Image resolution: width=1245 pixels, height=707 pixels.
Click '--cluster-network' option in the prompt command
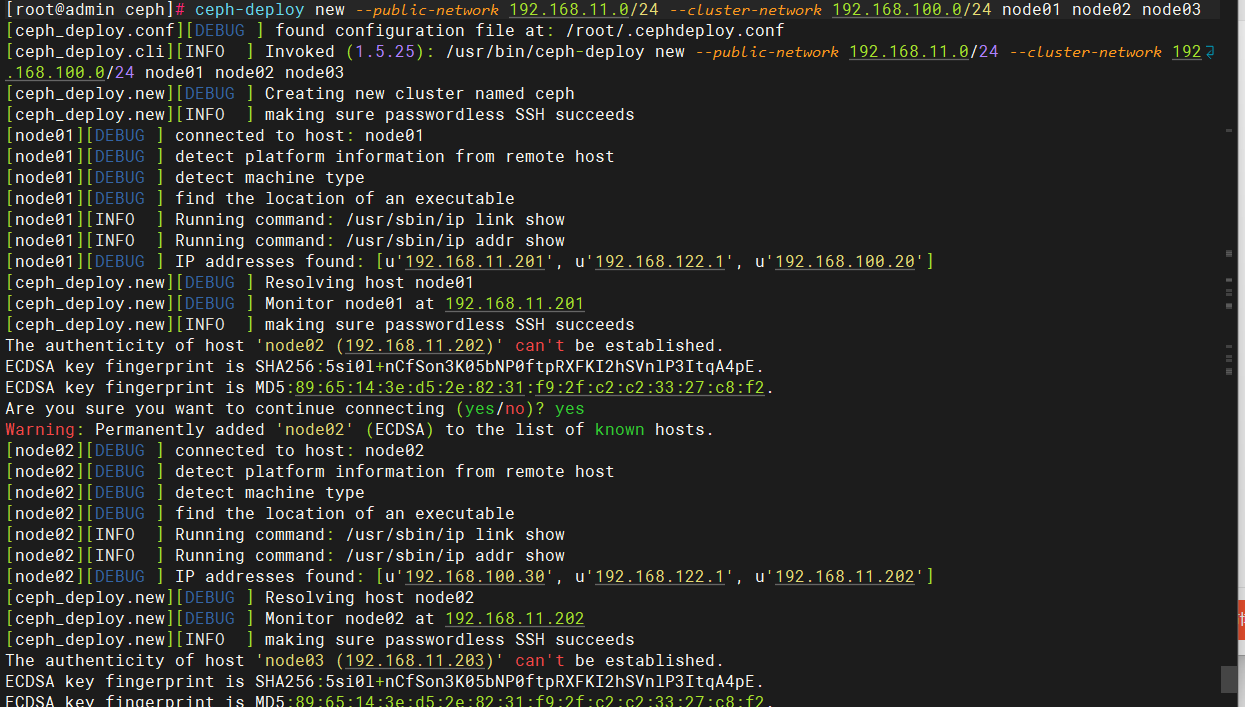tap(748, 9)
